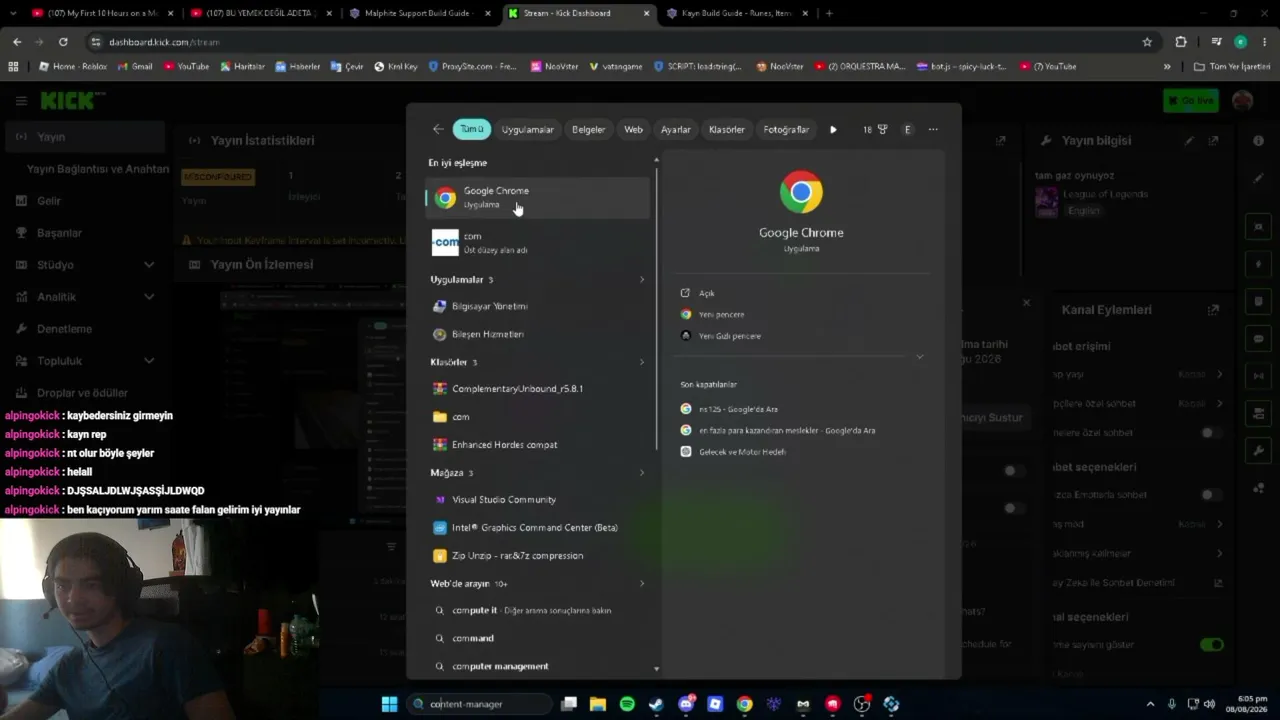Switch to the Web search filter
Screen dimensions: 1280x720
(x=633, y=129)
